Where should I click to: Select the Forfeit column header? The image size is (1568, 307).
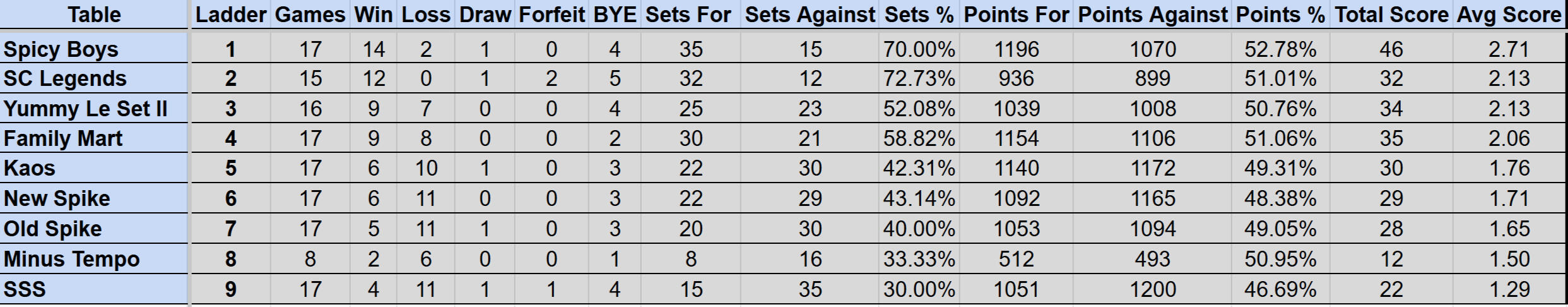[x=551, y=15]
